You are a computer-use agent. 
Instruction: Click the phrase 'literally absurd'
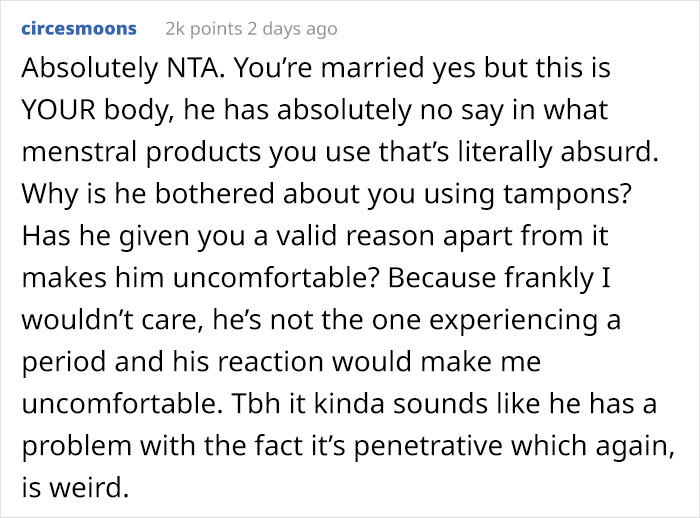tap(558, 153)
